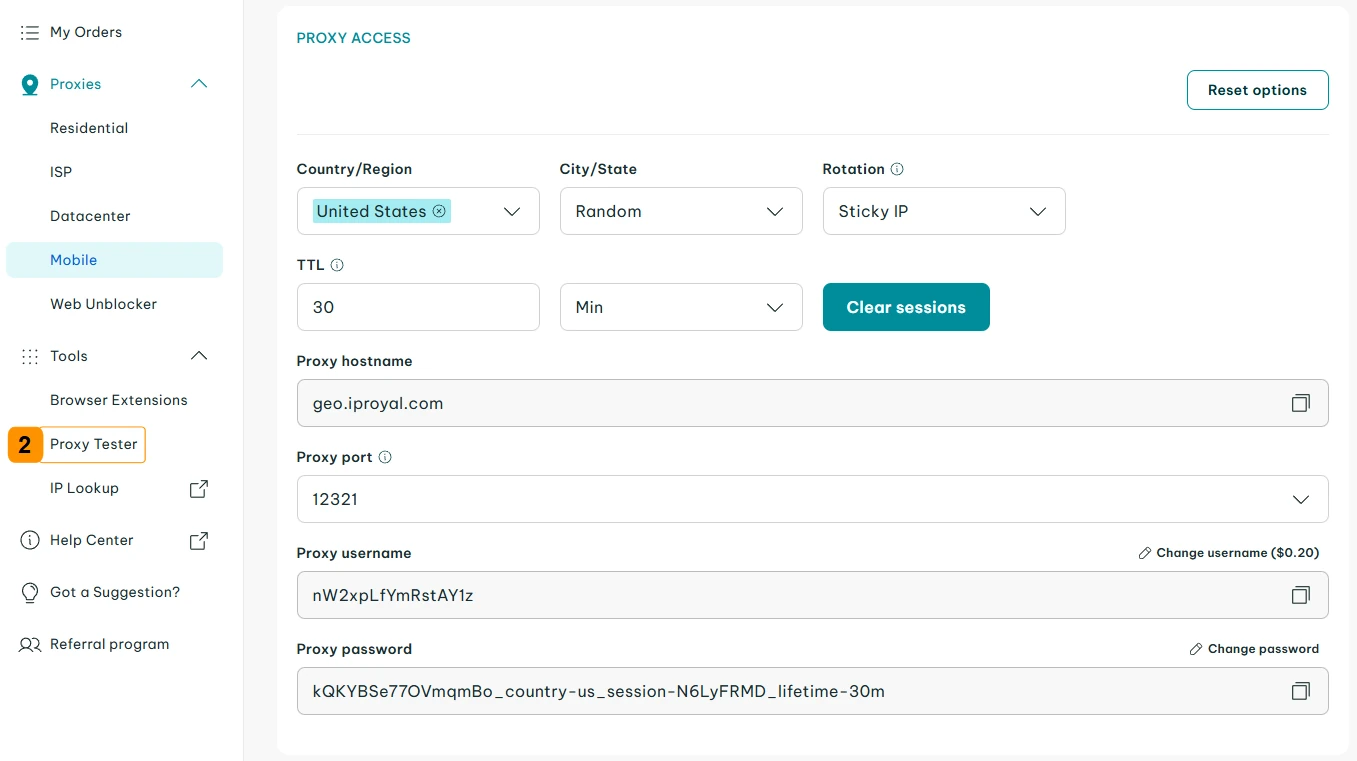Click the TTL info icon
The image size is (1357, 761).
click(337, 265)
